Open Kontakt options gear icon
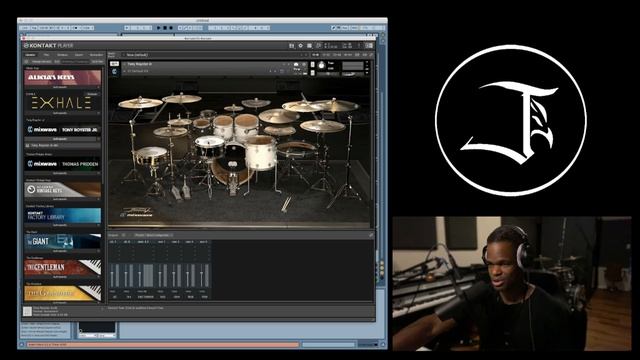This screenshot has width=640, height=360. click(x=300, y=46)
